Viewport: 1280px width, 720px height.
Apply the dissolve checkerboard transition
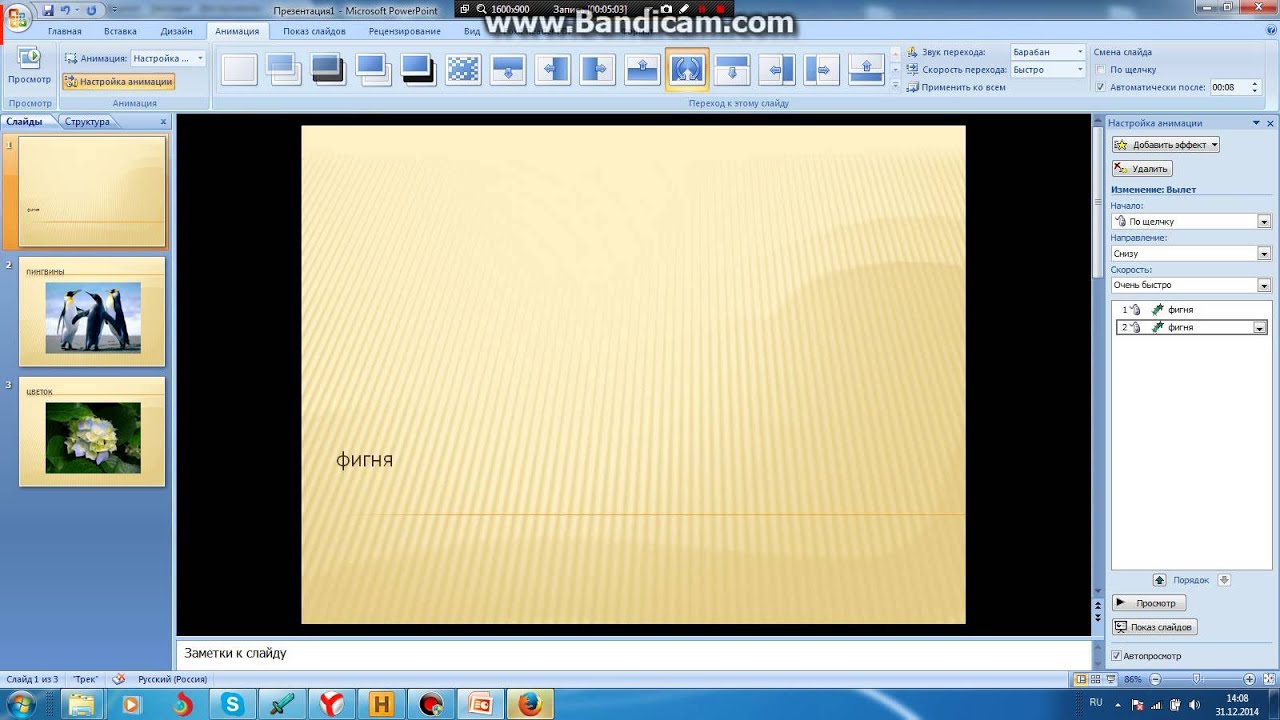[x=463, y=69]
